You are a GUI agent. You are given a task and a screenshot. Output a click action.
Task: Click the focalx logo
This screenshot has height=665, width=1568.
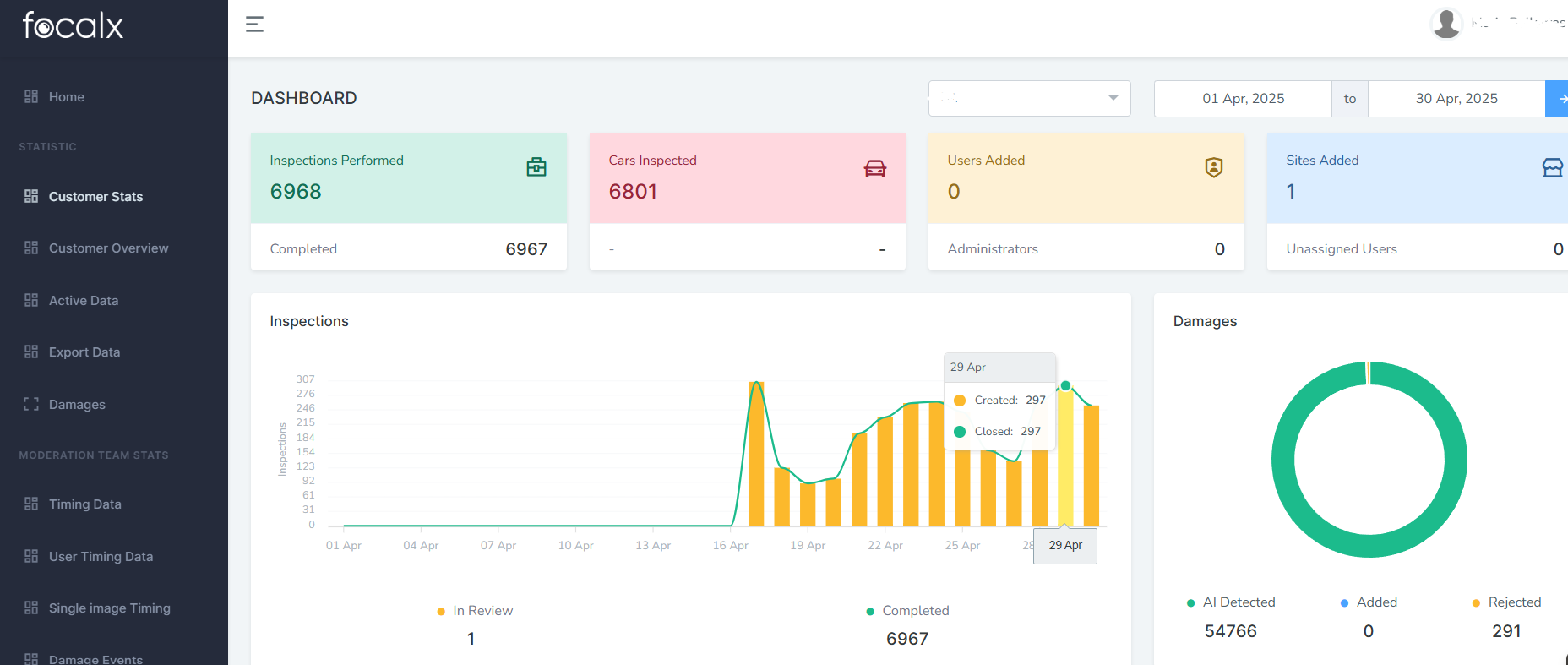pos(73,25)
